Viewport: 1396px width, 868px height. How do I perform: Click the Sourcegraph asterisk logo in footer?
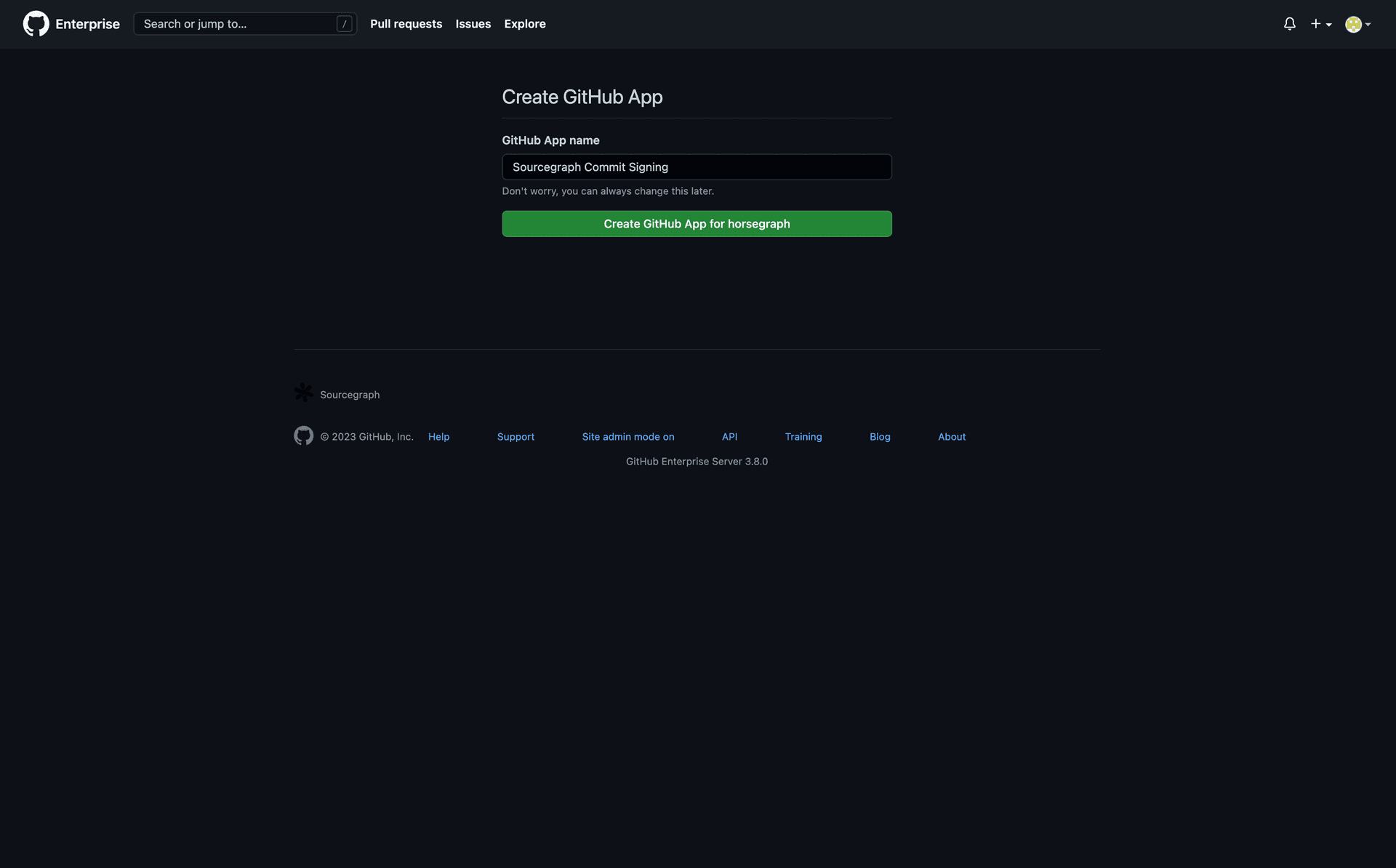click(x=303, y=393)
